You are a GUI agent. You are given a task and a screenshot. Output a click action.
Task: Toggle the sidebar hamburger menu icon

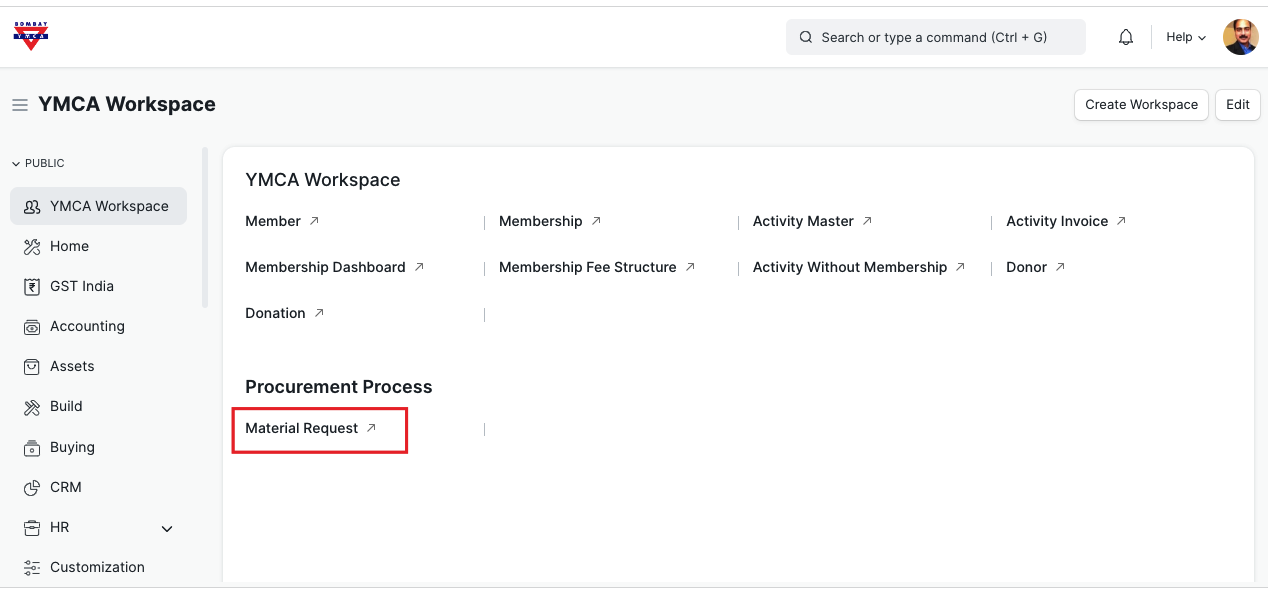coord(20,105)
